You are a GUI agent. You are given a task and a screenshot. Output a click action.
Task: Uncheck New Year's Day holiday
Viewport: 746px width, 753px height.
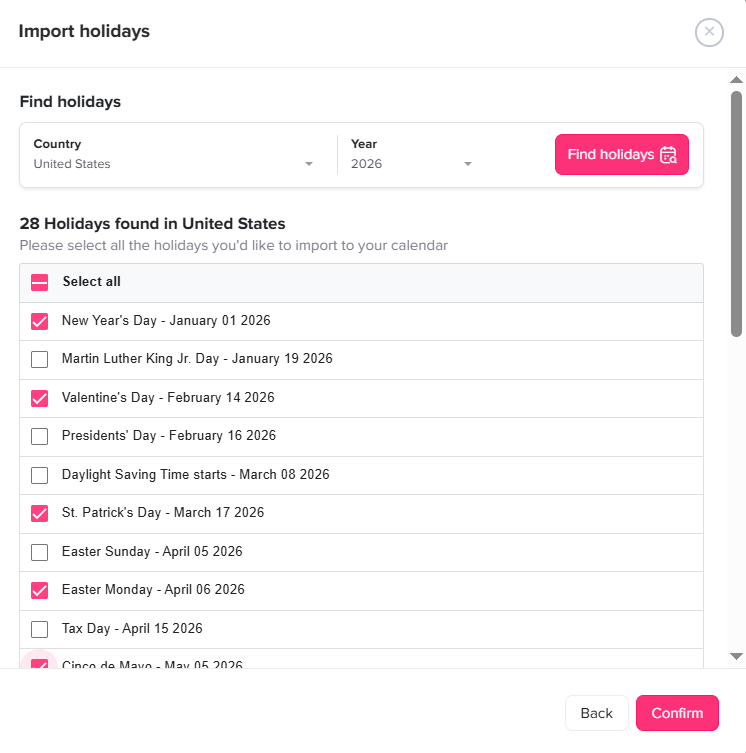[40, 322]
